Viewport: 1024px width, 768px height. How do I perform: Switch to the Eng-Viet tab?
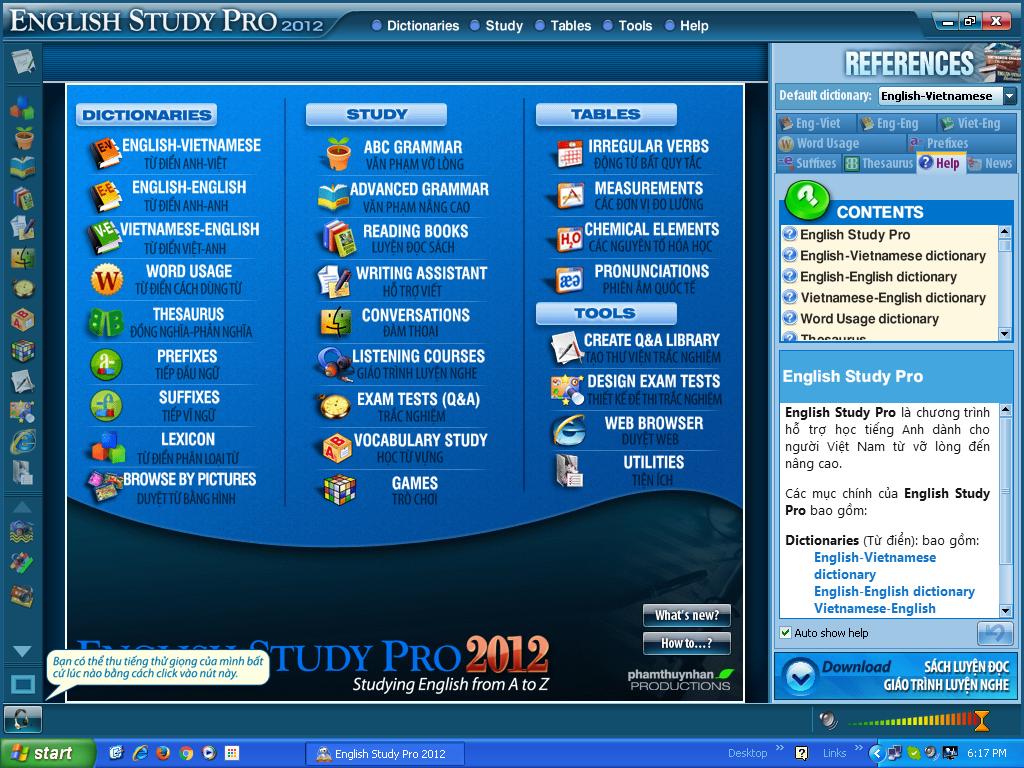[816, 123]
